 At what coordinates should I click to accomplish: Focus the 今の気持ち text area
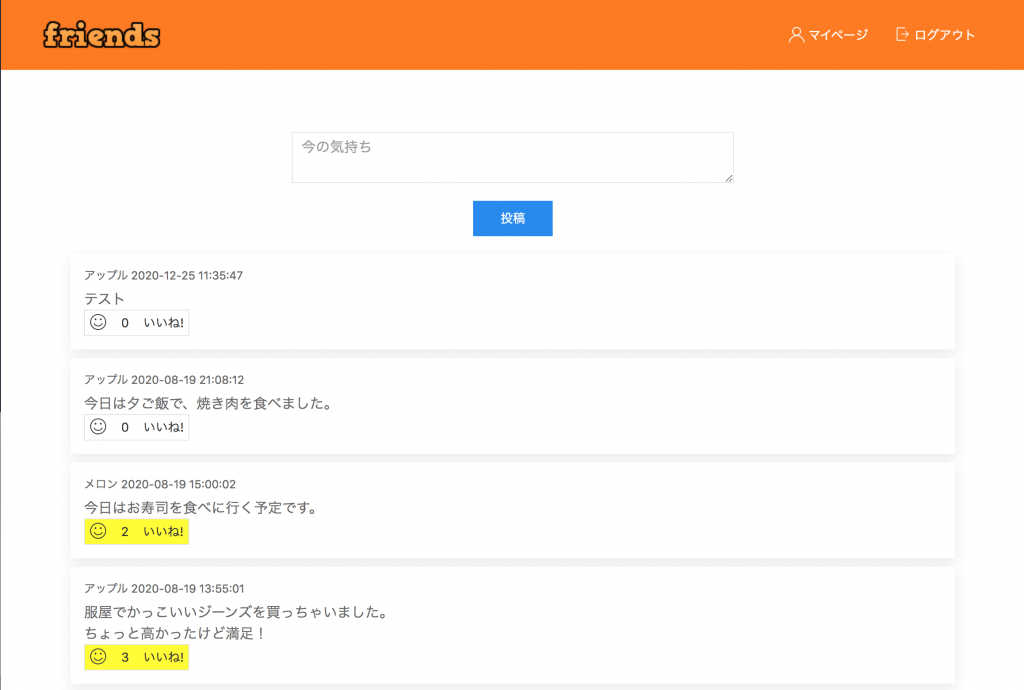[512, 157]
